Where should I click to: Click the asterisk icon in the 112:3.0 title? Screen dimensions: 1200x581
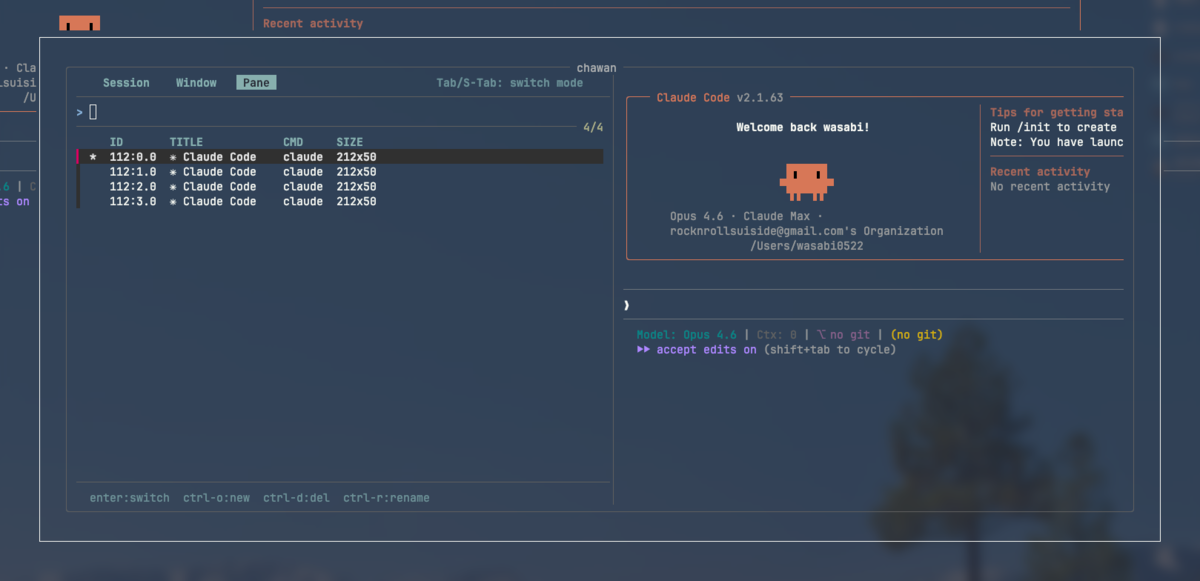[x=173, y=202]
